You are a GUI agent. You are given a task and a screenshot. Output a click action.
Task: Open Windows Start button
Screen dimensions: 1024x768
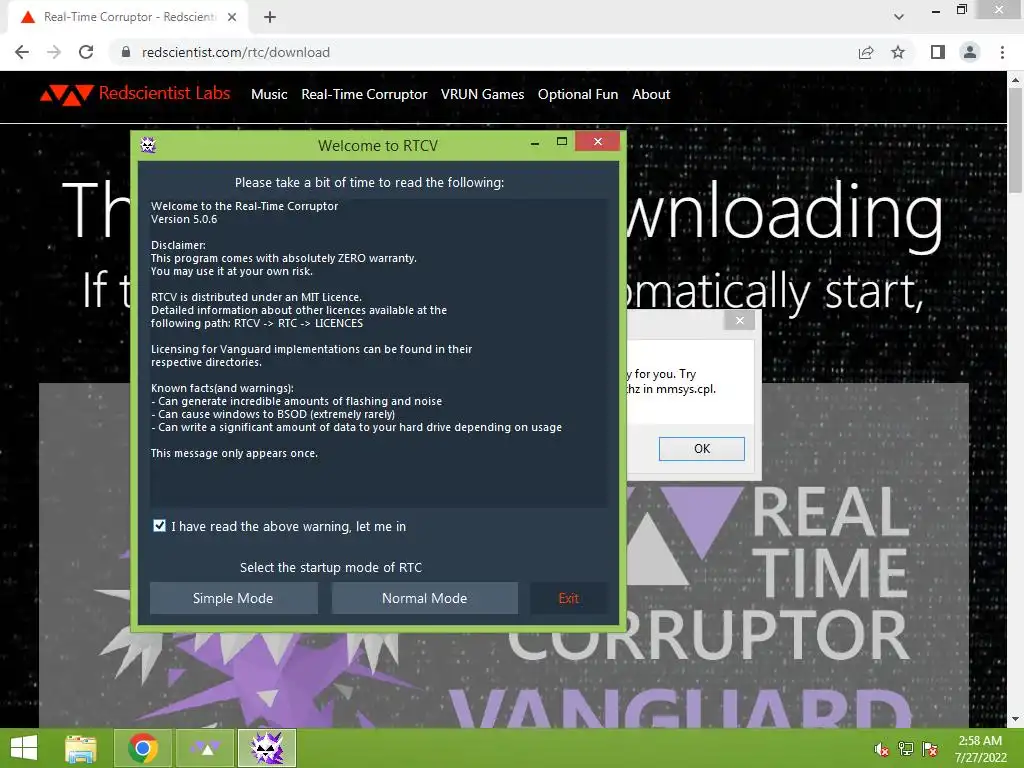(x=24, y=748)
